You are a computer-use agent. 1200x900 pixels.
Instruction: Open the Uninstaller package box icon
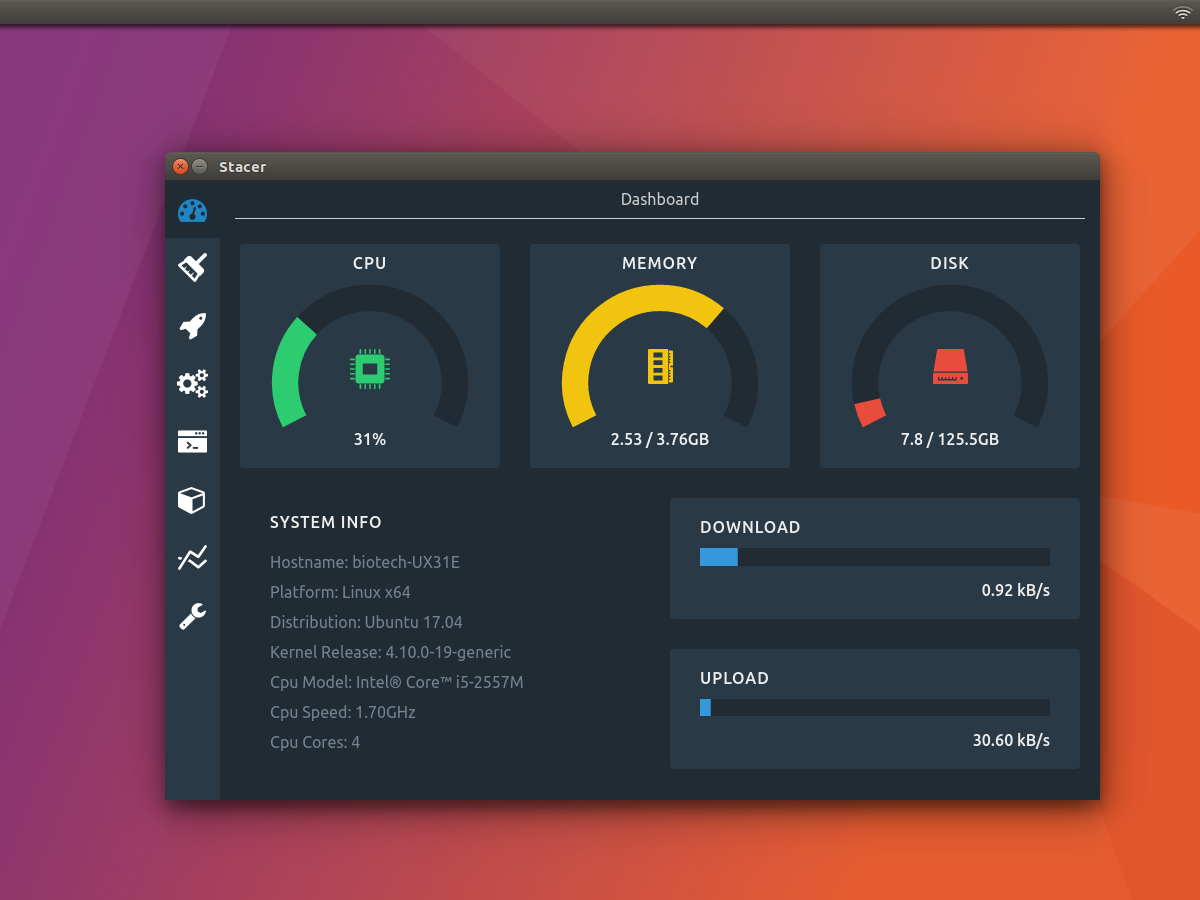[192, 499]
